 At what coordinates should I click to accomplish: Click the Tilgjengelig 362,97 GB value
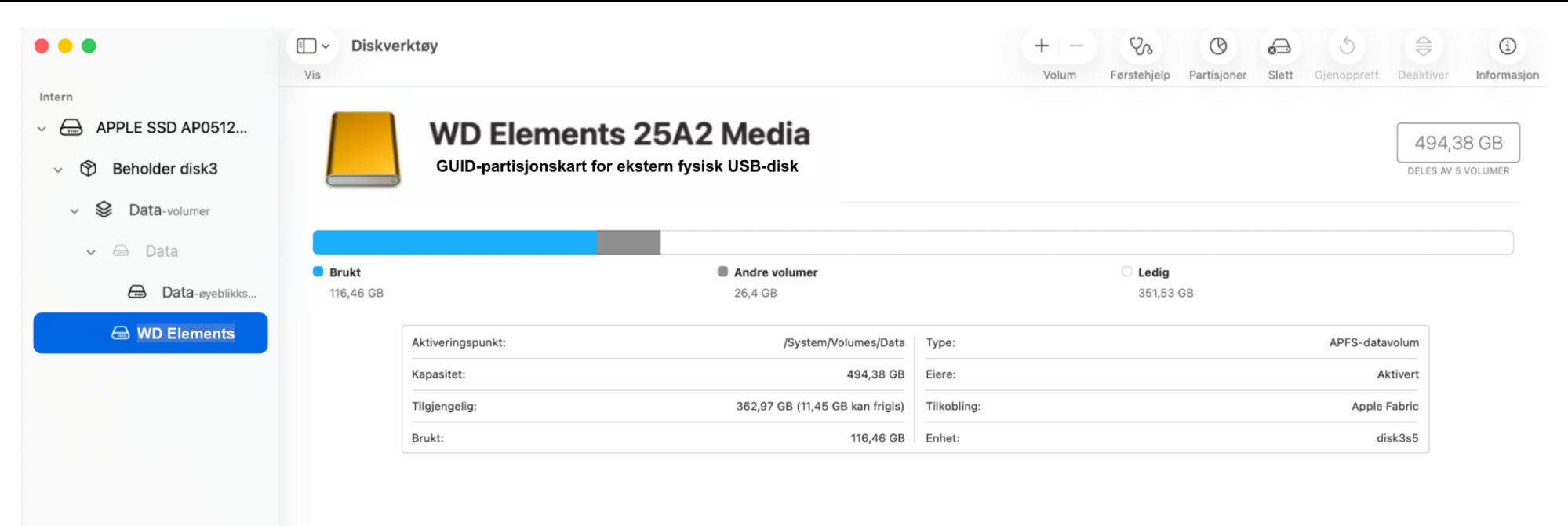point(820,407)
